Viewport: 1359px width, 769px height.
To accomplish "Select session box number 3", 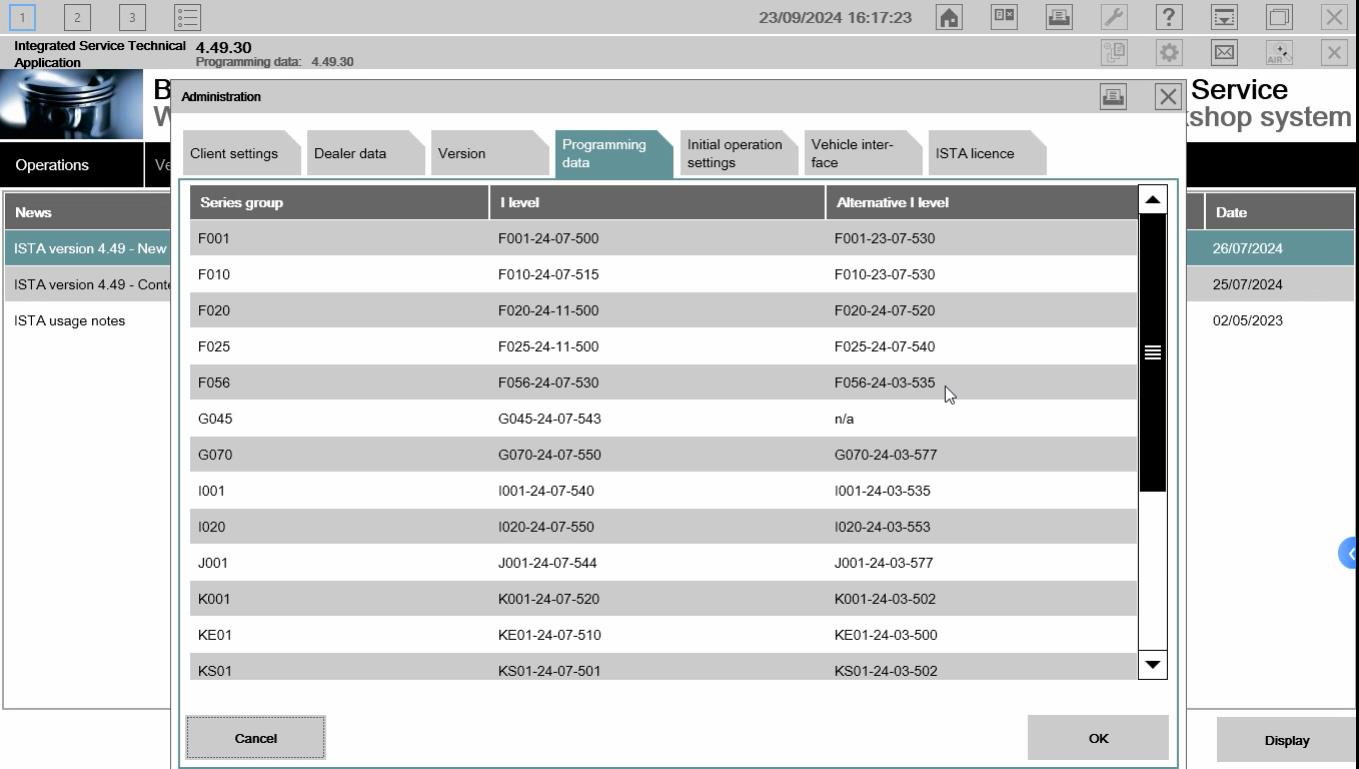I will pyautogui.click(x=133, y=16).
